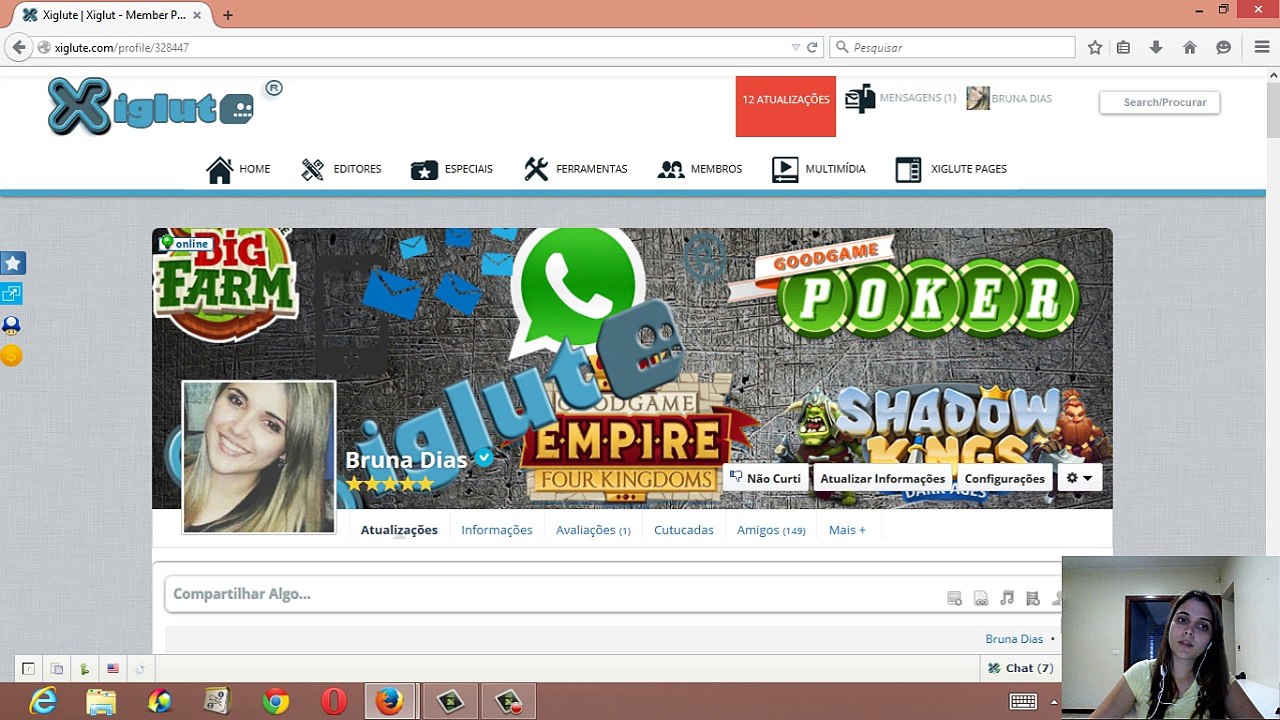Viewport: 1280px width, 720px height.
Task: Click the add photo share icon
Action: click(x=955, y=598)
